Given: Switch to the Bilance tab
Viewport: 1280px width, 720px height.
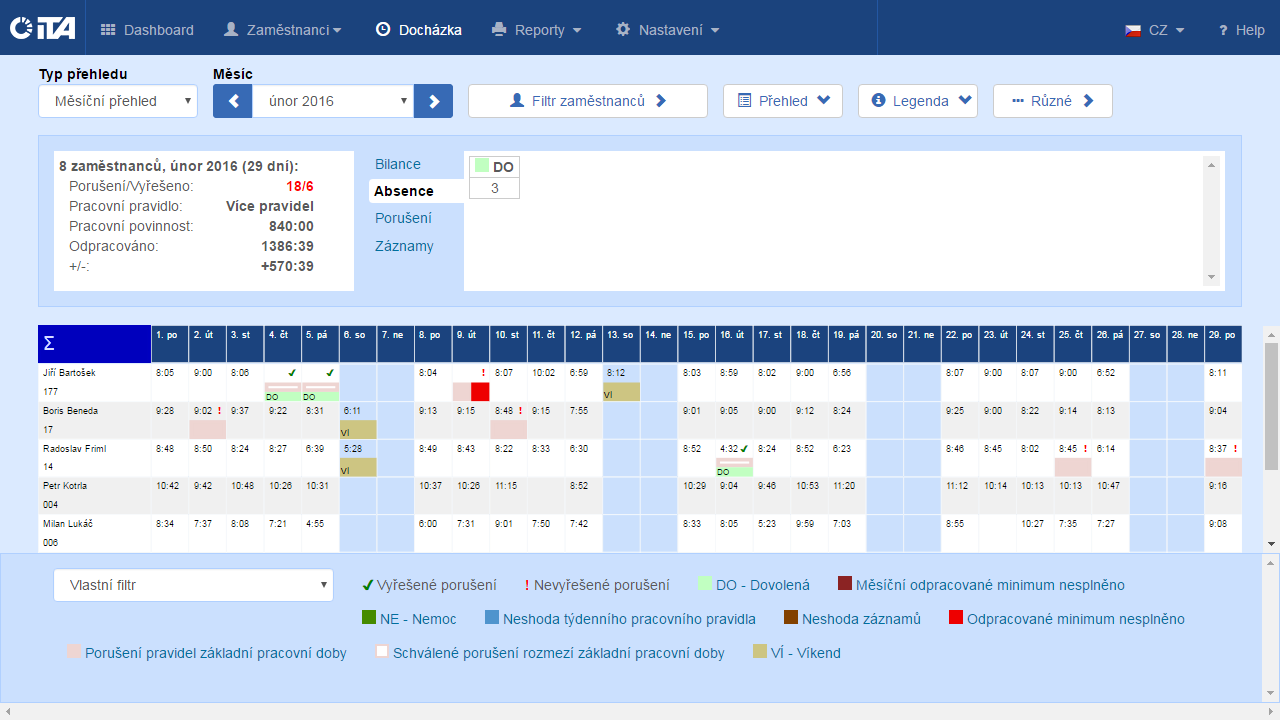Looking at the screenshot, I should pos(398,164).
